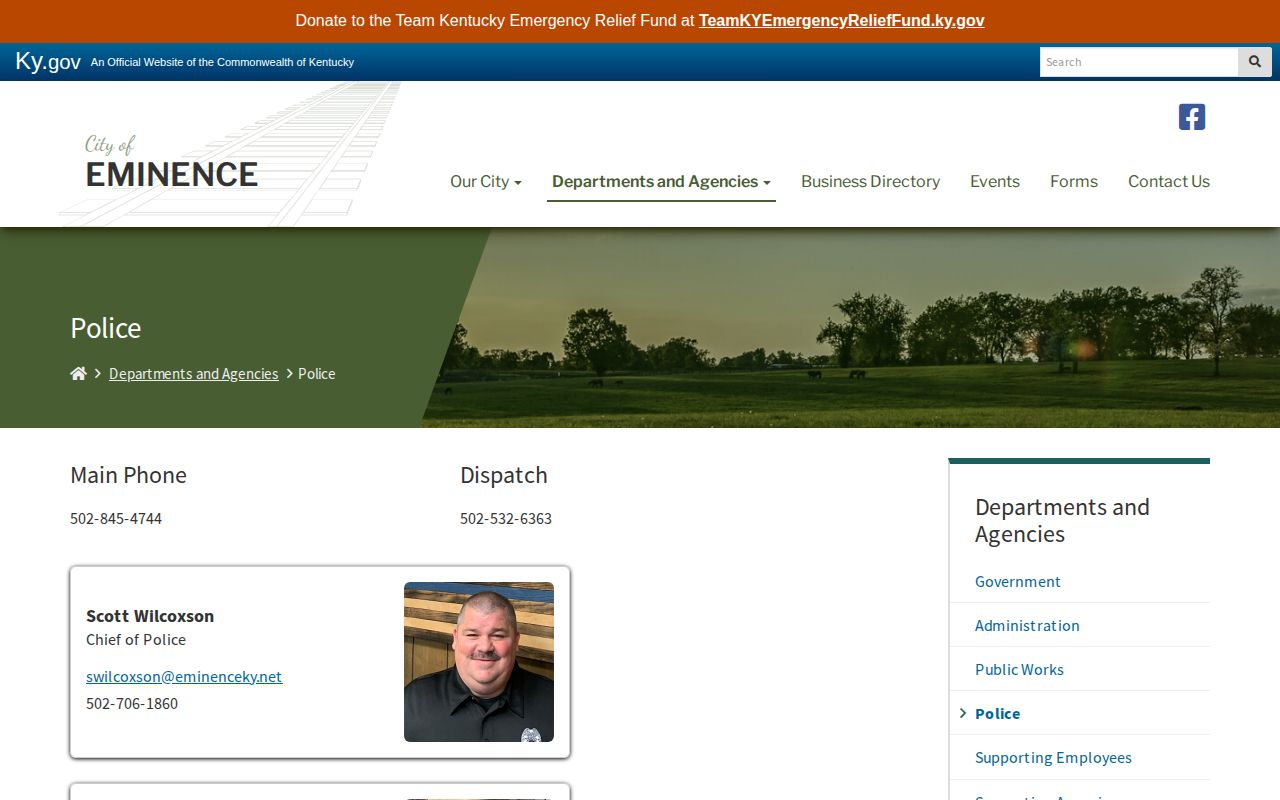Focus the Search input field
Screen dimensions: 1280x800
pos(1139,62)
